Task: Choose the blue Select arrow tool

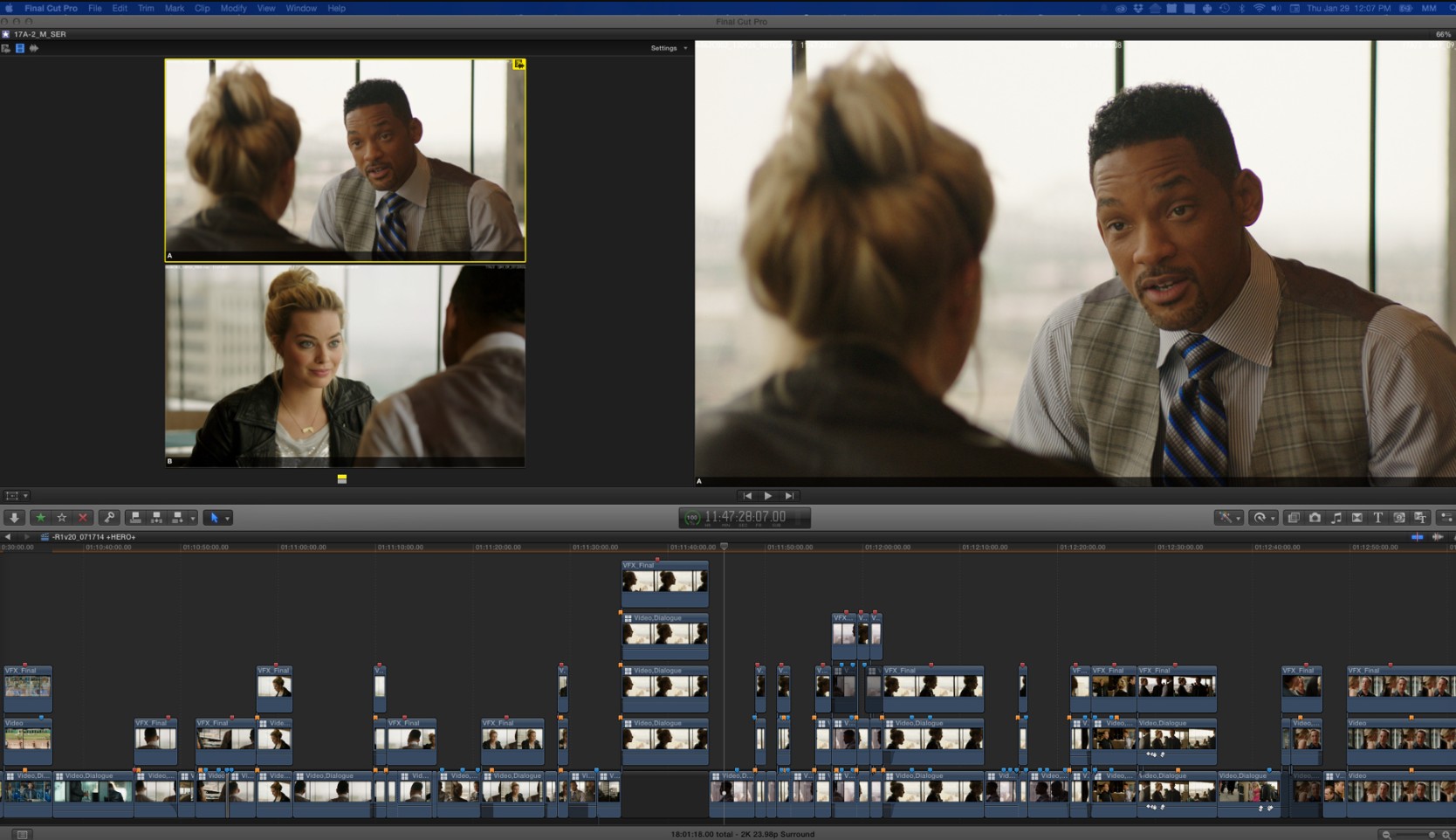Action: point(214,518)
